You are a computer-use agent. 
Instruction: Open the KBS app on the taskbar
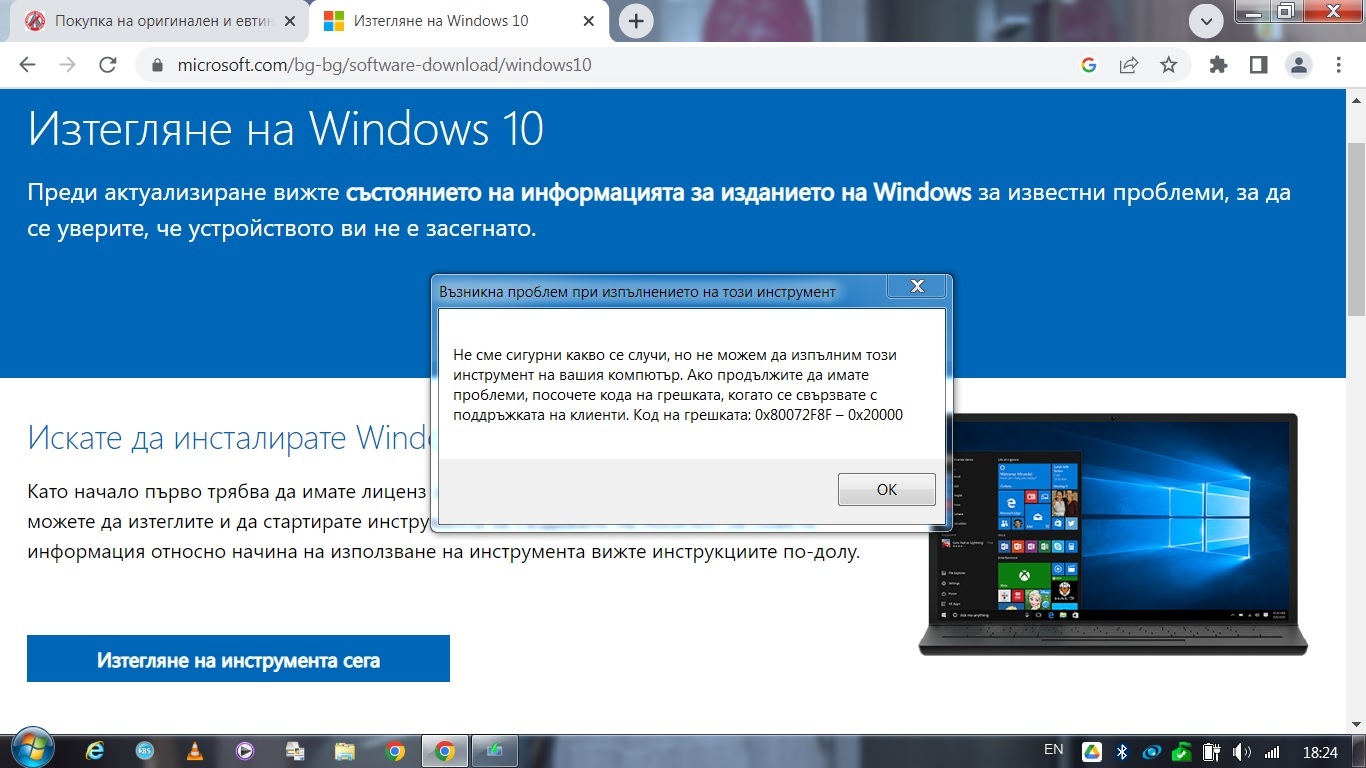click(x=145, y=750)
